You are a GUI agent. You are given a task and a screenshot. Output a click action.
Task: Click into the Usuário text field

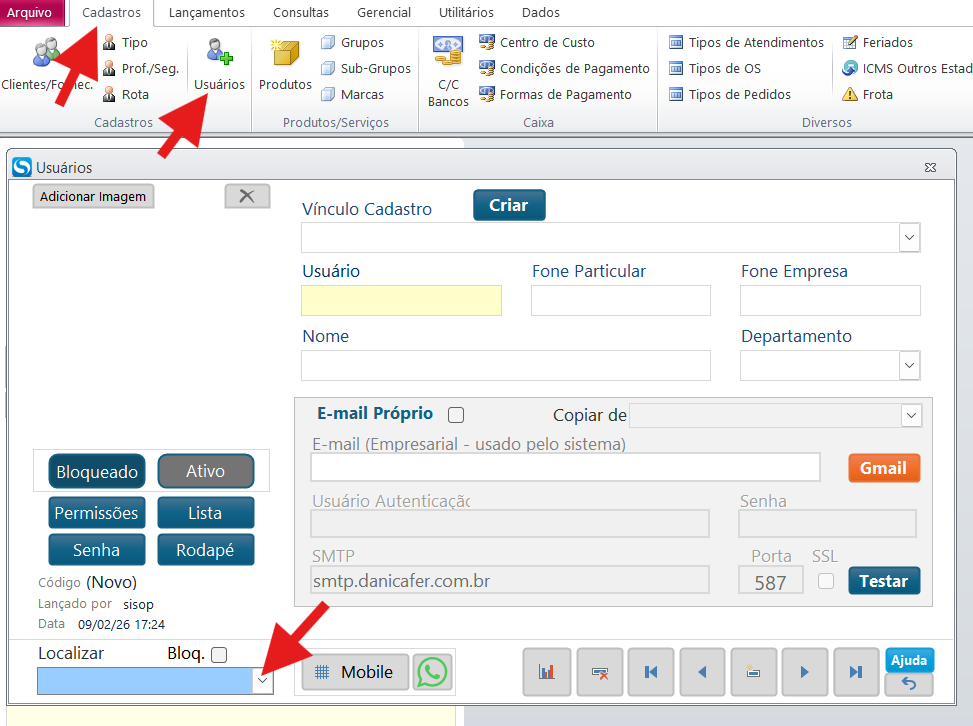(x=401, y=301)
